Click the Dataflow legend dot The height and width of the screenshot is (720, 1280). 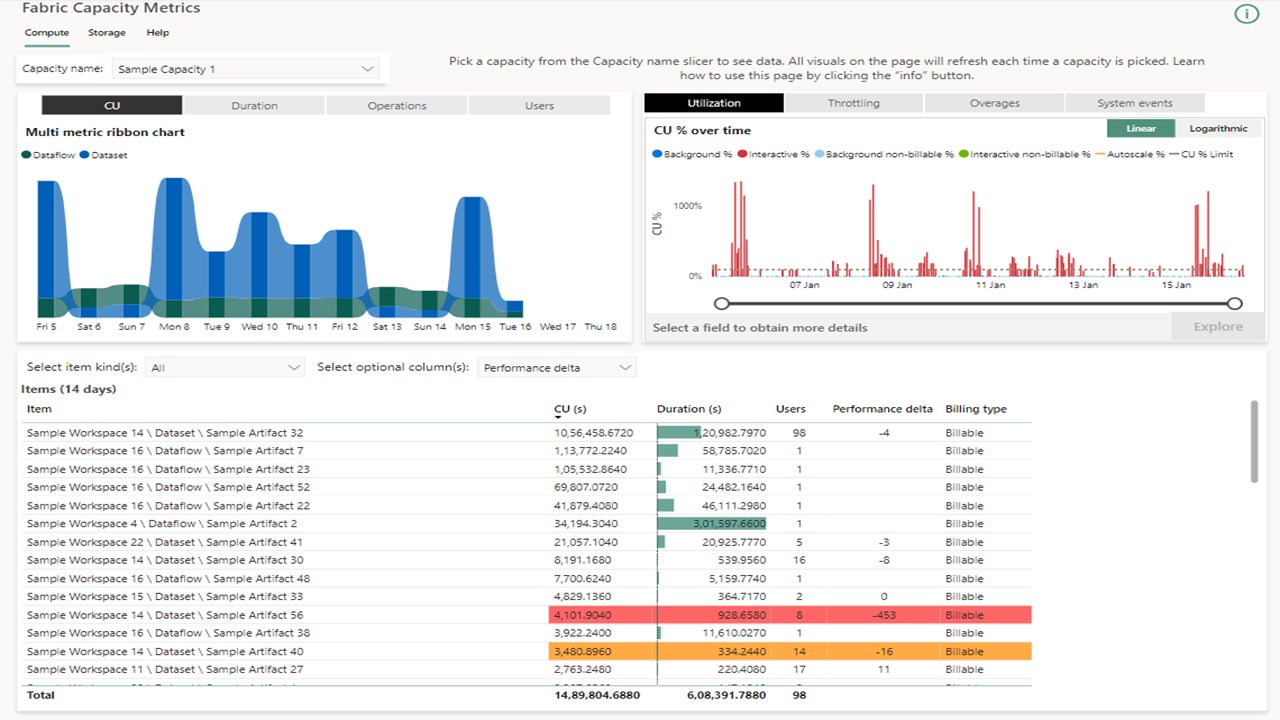coord(26,155)
